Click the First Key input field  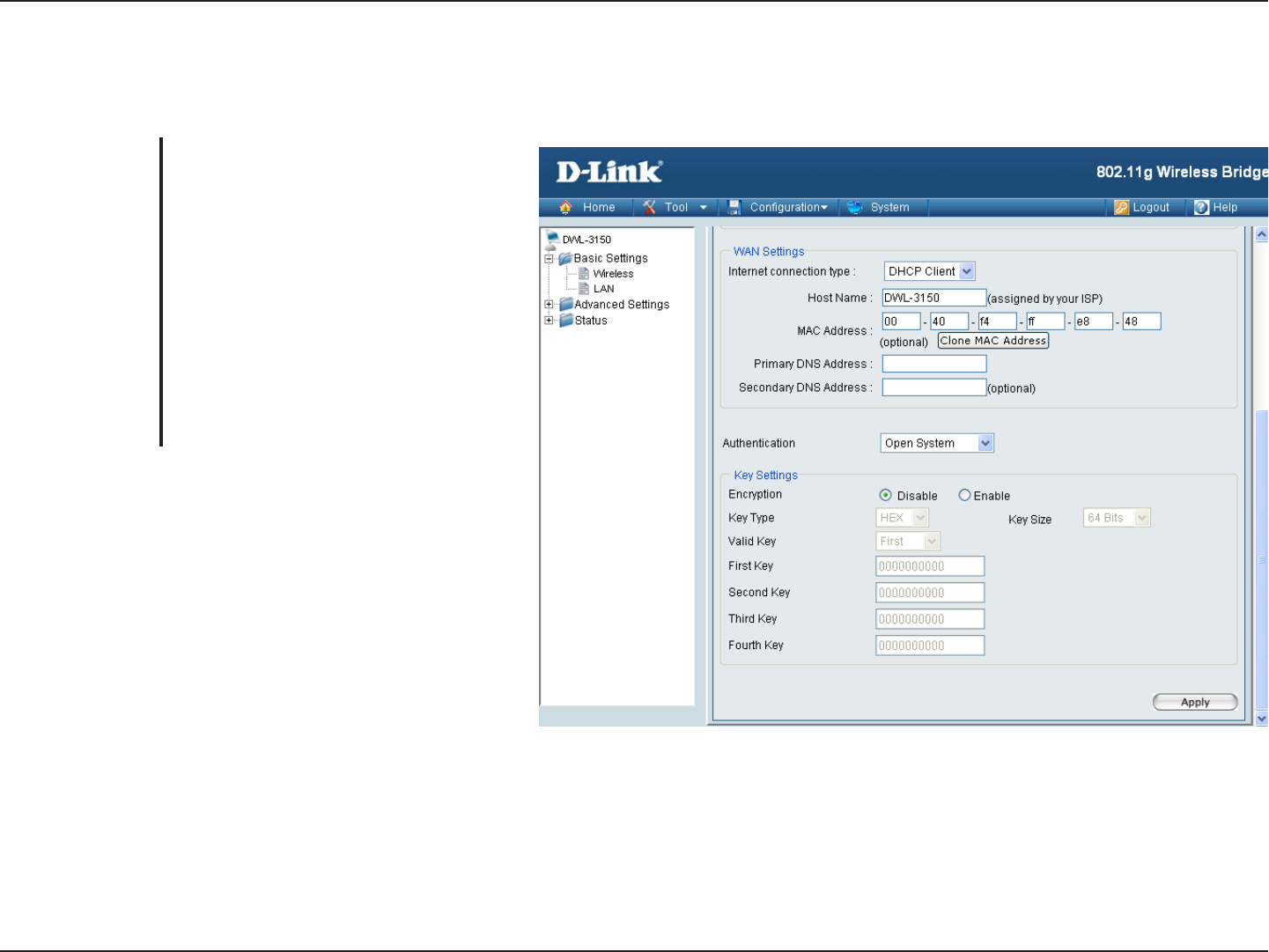pos(930,566)
